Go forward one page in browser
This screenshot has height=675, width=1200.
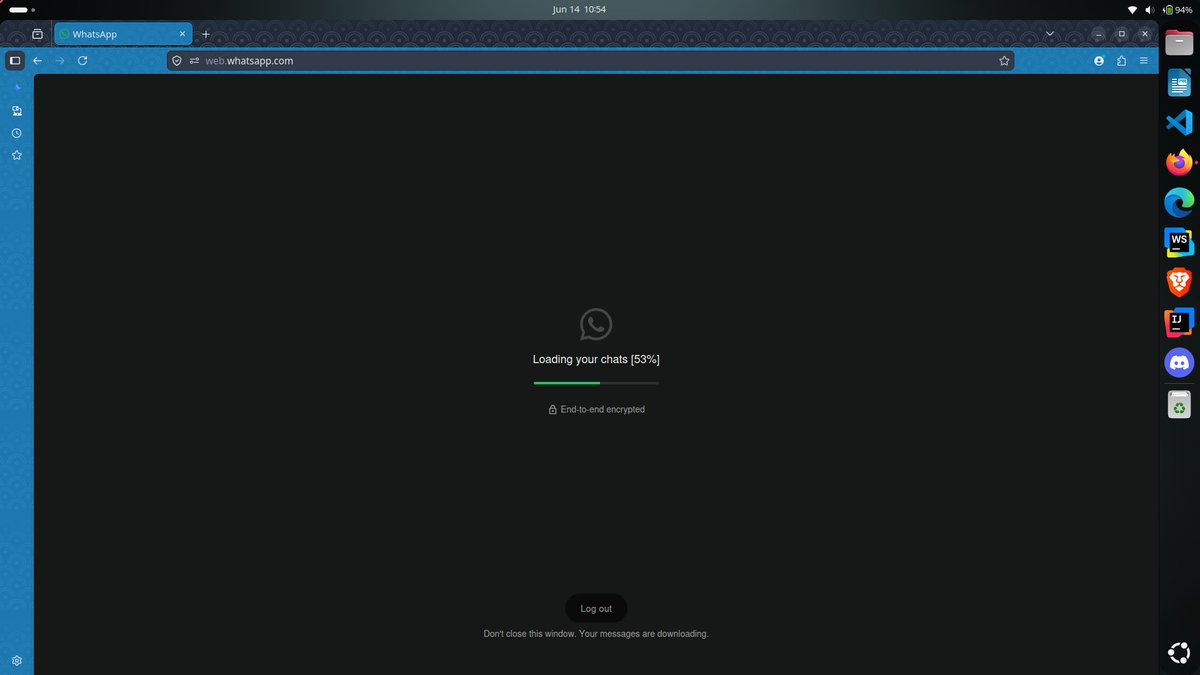pos(60,61)
